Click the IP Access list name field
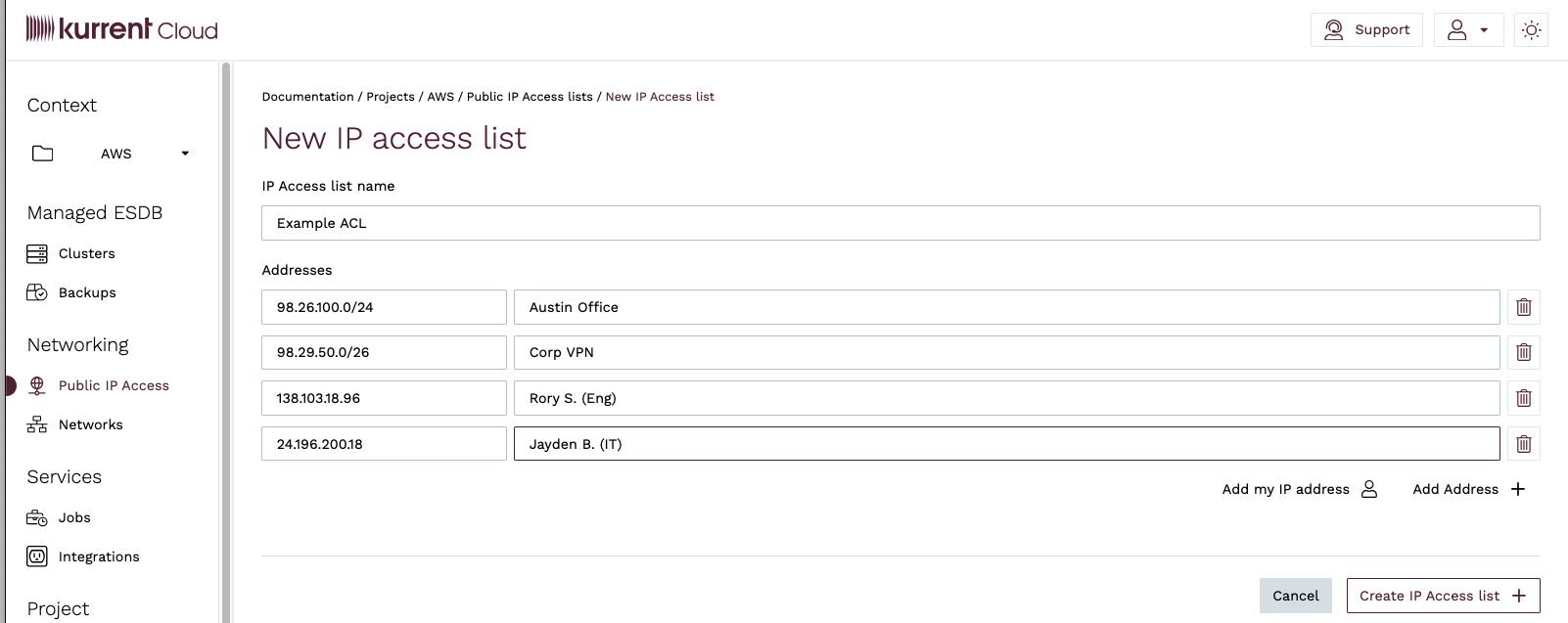The width and height of the screenshot is (1568, 623). 899,223
